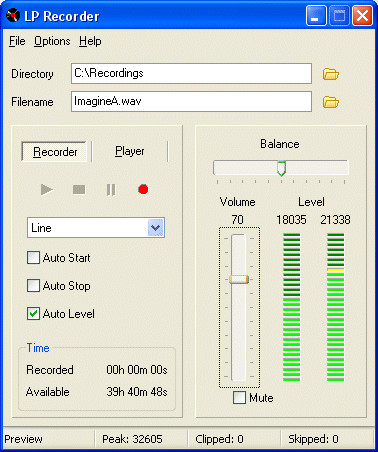The image size is (378, 452).
Task: Click the Pause button
Action: click(x=111, y=190)
